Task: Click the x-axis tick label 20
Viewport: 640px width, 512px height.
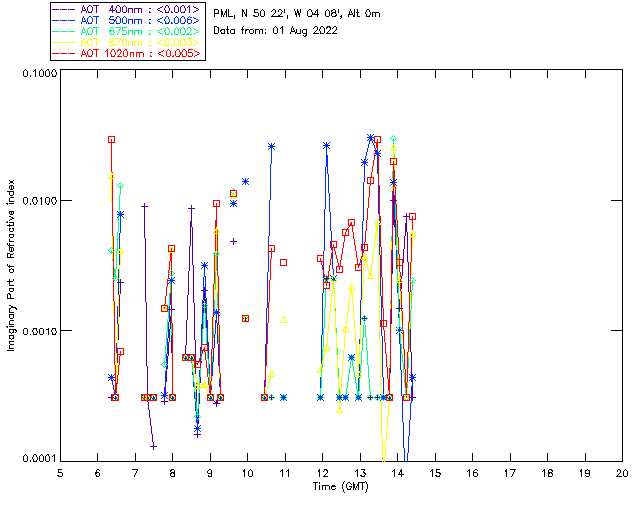Action: [x=622, y=473]
